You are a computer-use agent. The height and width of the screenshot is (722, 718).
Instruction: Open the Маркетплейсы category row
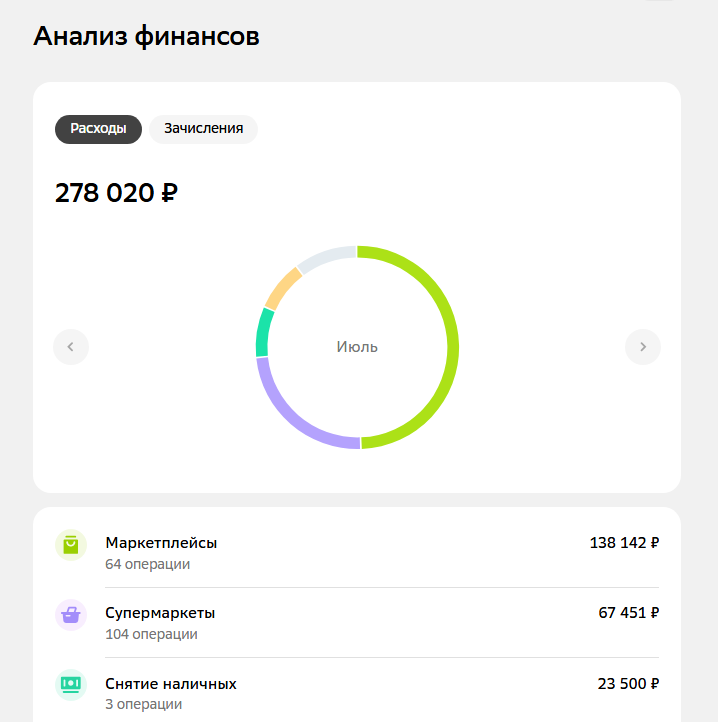tap(357, 553)
